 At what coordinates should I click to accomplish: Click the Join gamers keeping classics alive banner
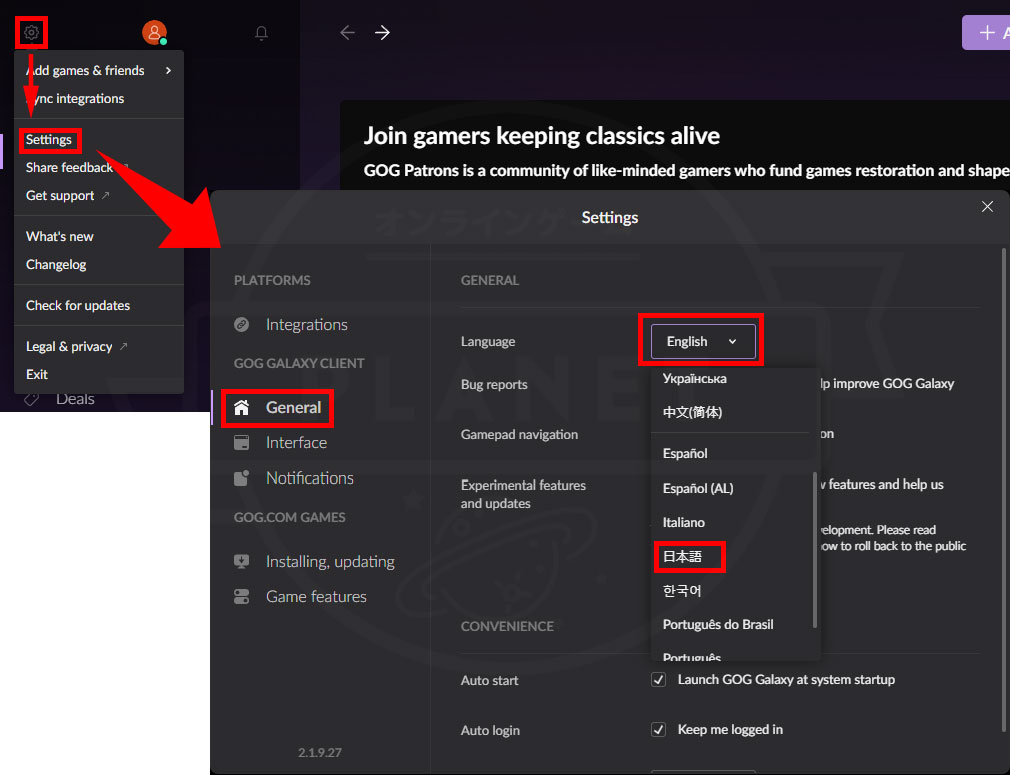click(542, 136)
